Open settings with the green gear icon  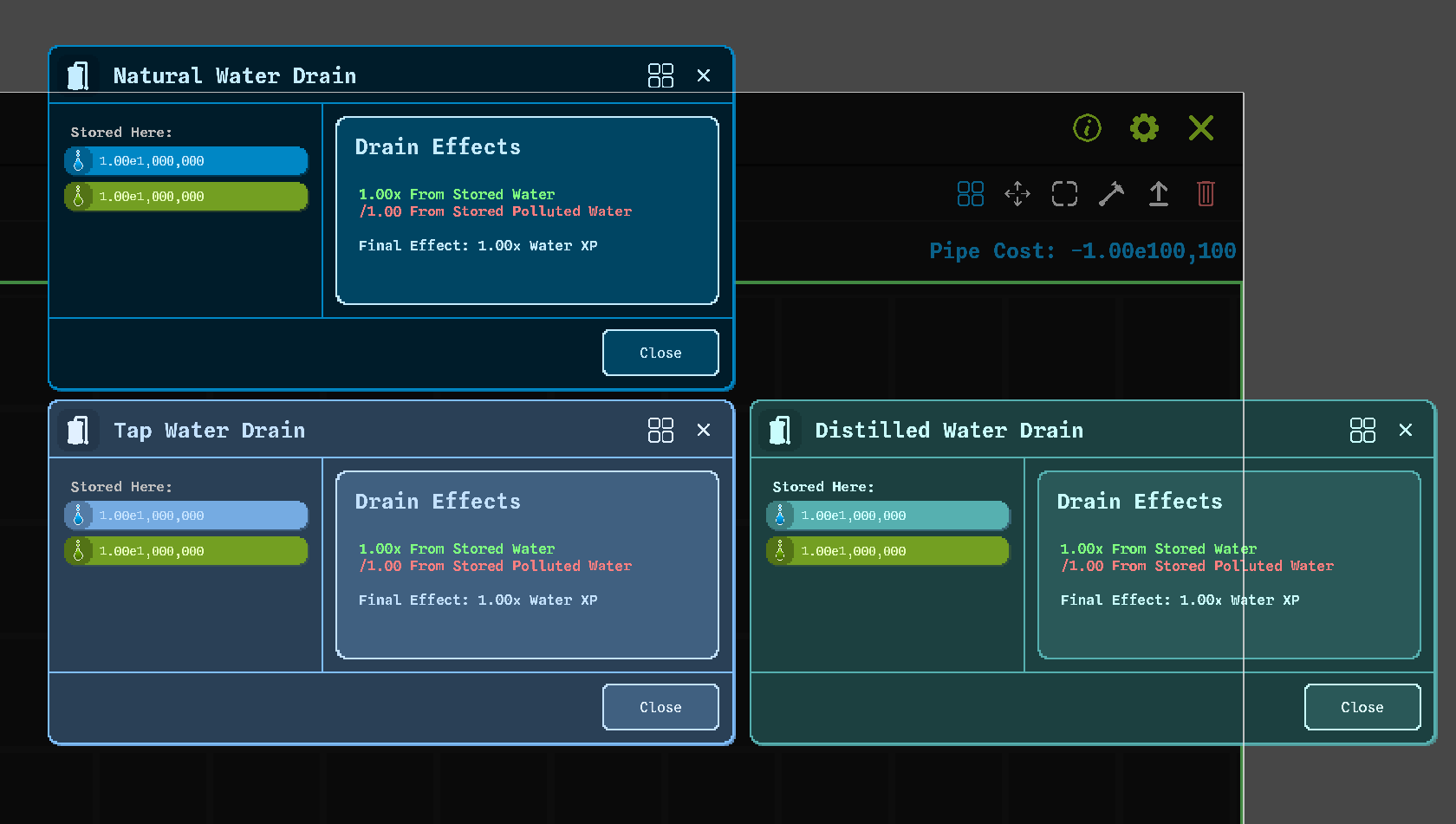[x=1144, y=128]
